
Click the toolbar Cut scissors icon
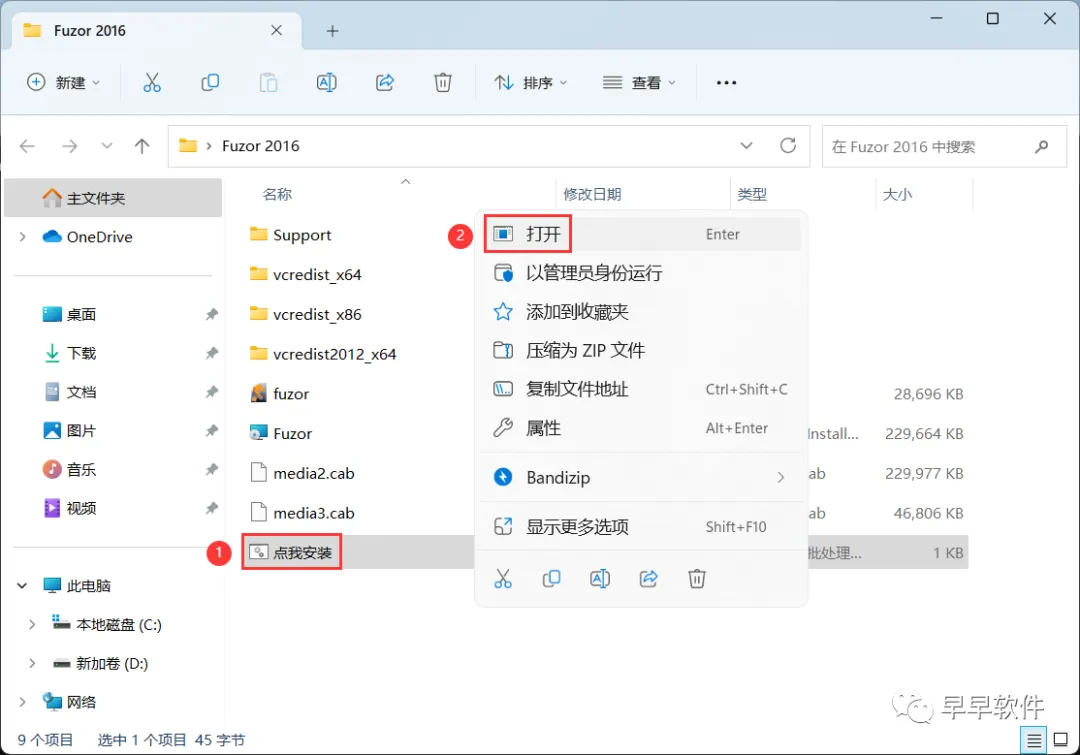click(152, 83)
